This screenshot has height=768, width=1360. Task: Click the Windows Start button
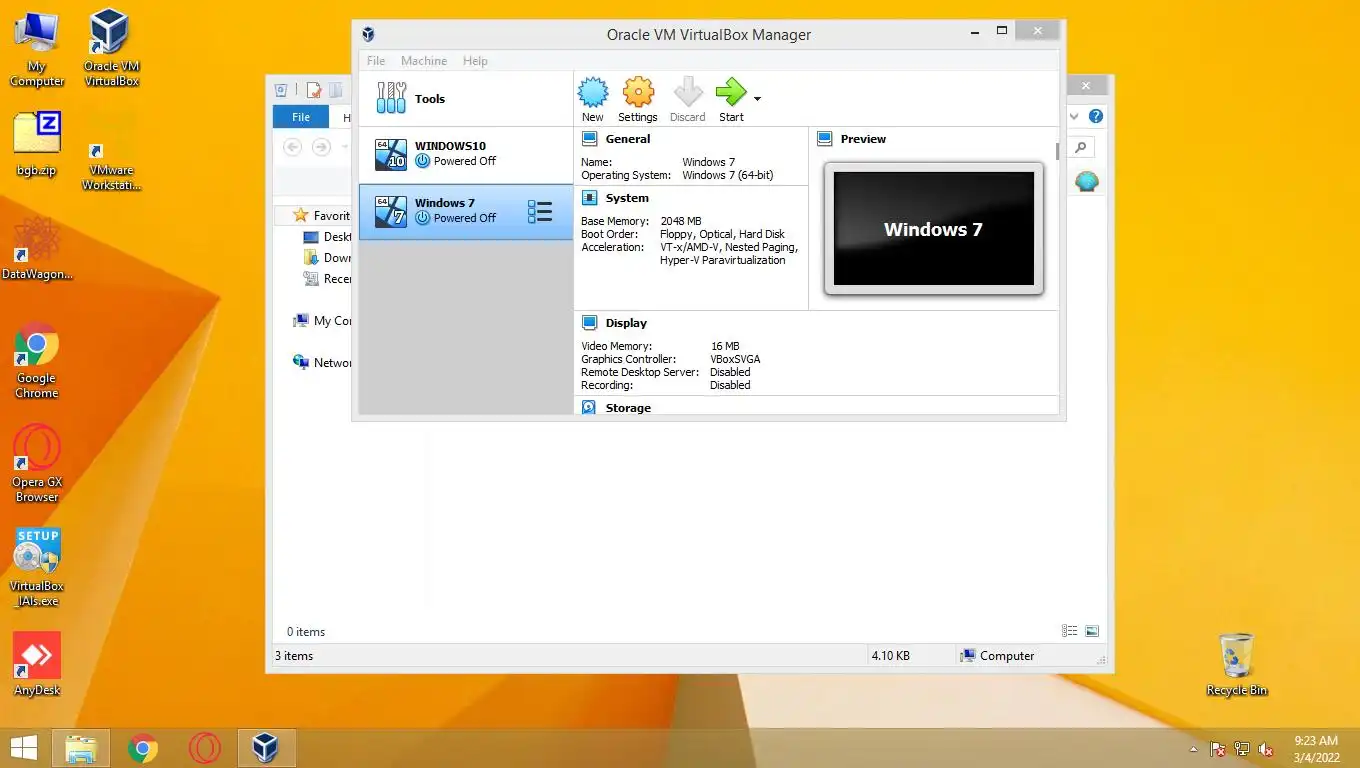tap(23, 748)
